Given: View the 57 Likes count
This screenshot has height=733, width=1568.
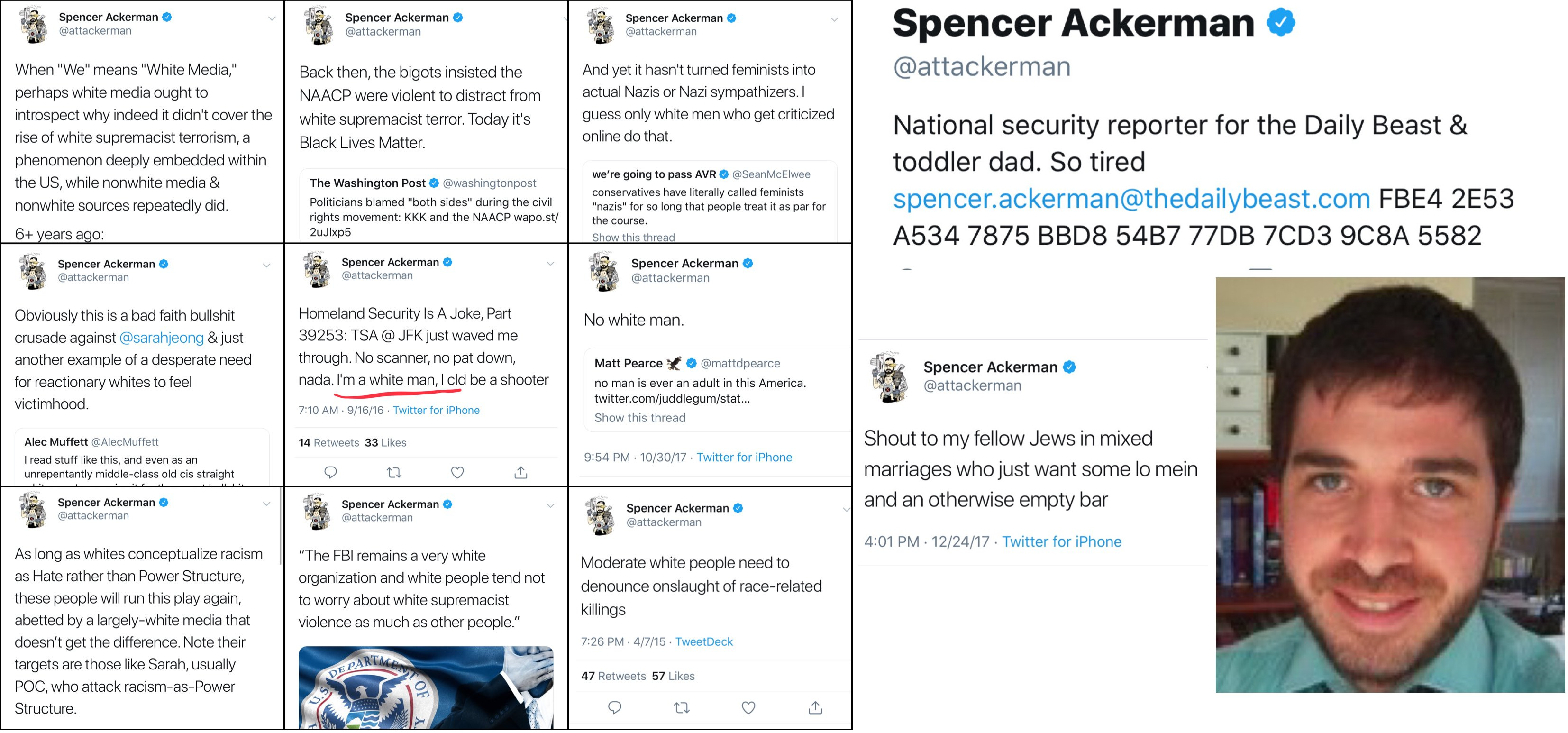Looking at the screenshot, I should (673, 676).
